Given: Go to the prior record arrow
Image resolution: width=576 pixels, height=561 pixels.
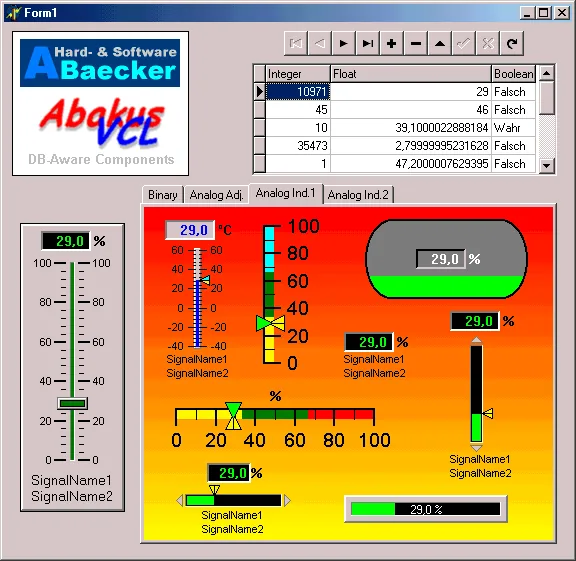Looking at the screenshot, I should click(320, 44).
